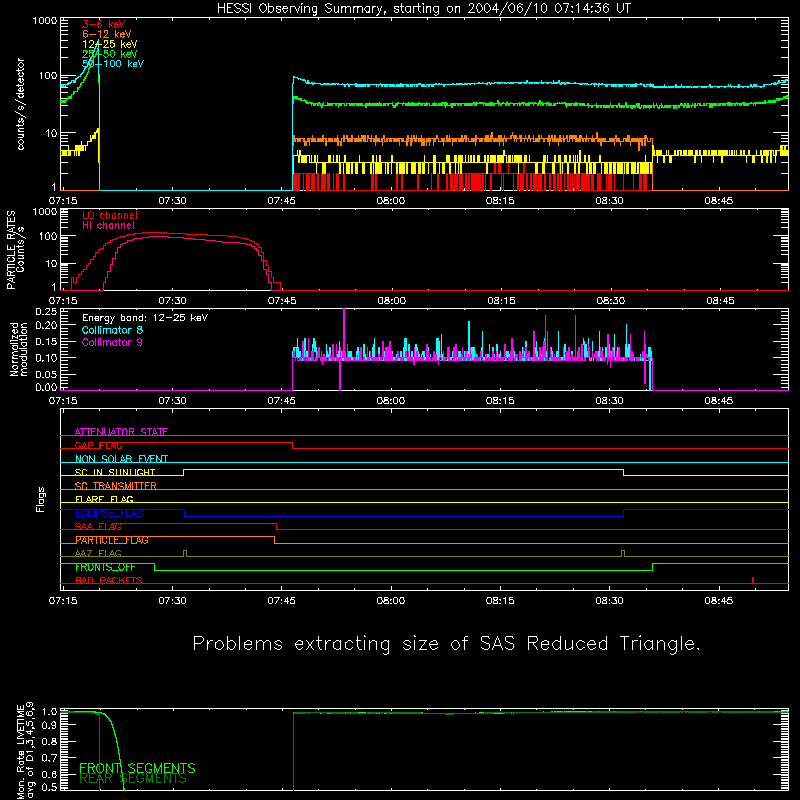The image size is (800, 800).
Task: Click 08:45 tick under the modulation plot
Action: (x=719, y=401)
